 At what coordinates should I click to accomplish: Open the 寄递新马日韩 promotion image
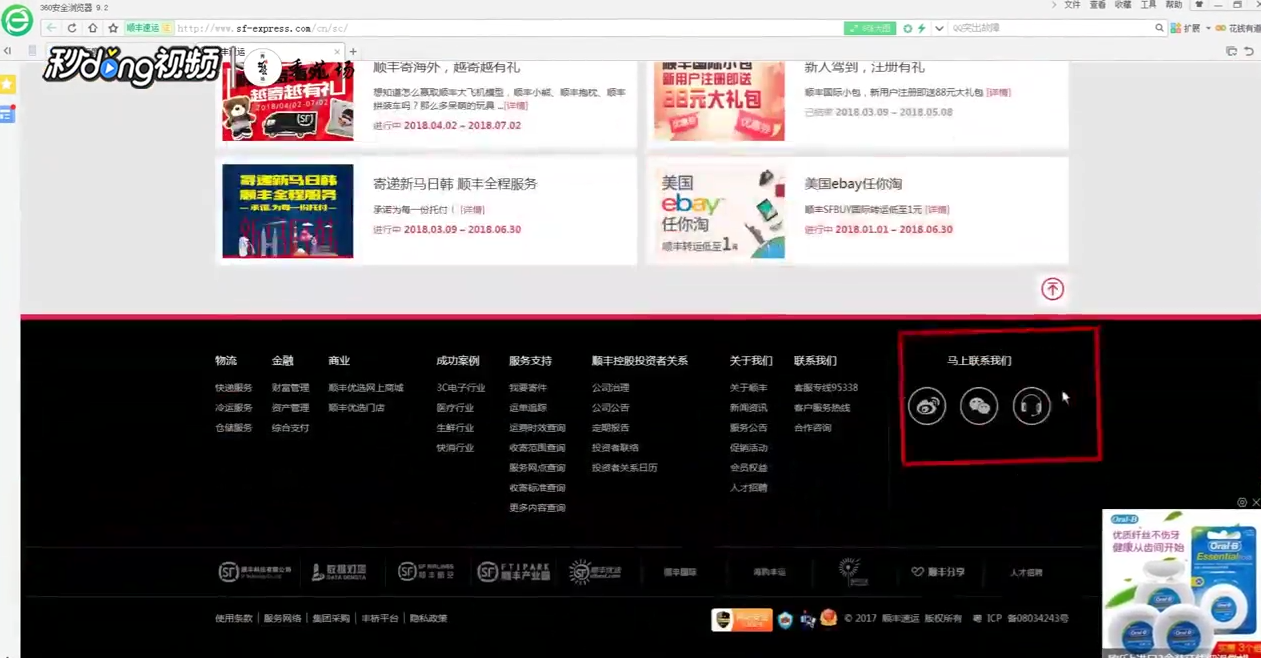[x=287, y=211]
